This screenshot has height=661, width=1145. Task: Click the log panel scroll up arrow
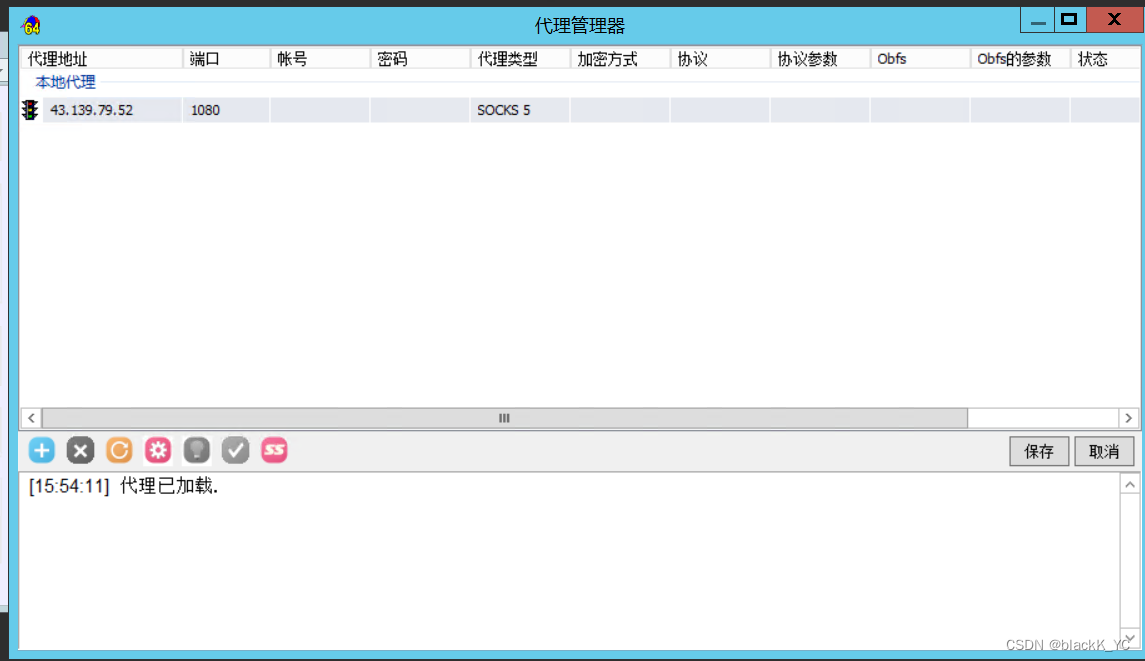1130,485
